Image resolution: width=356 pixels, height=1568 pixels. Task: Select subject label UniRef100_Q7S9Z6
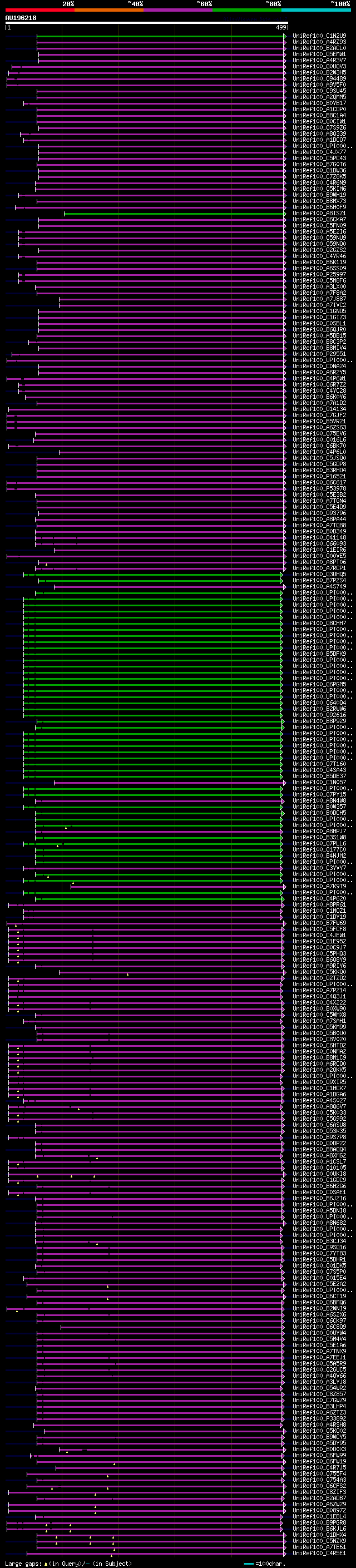(x=319, y=128)
